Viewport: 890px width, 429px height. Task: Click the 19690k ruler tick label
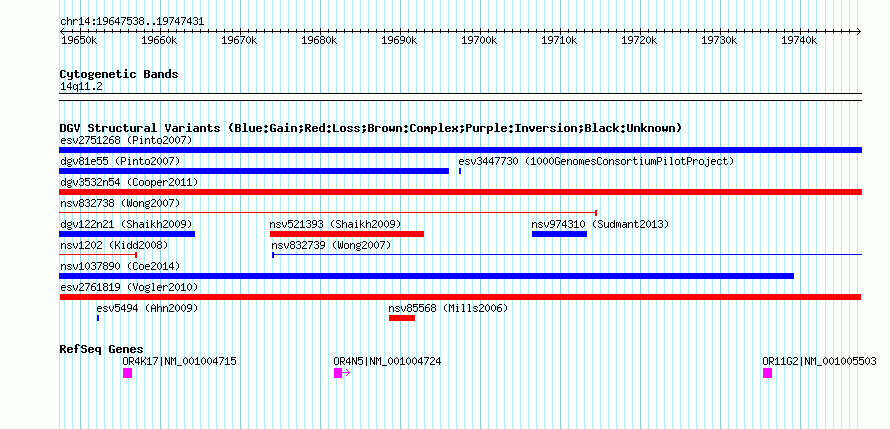[399, 40]
